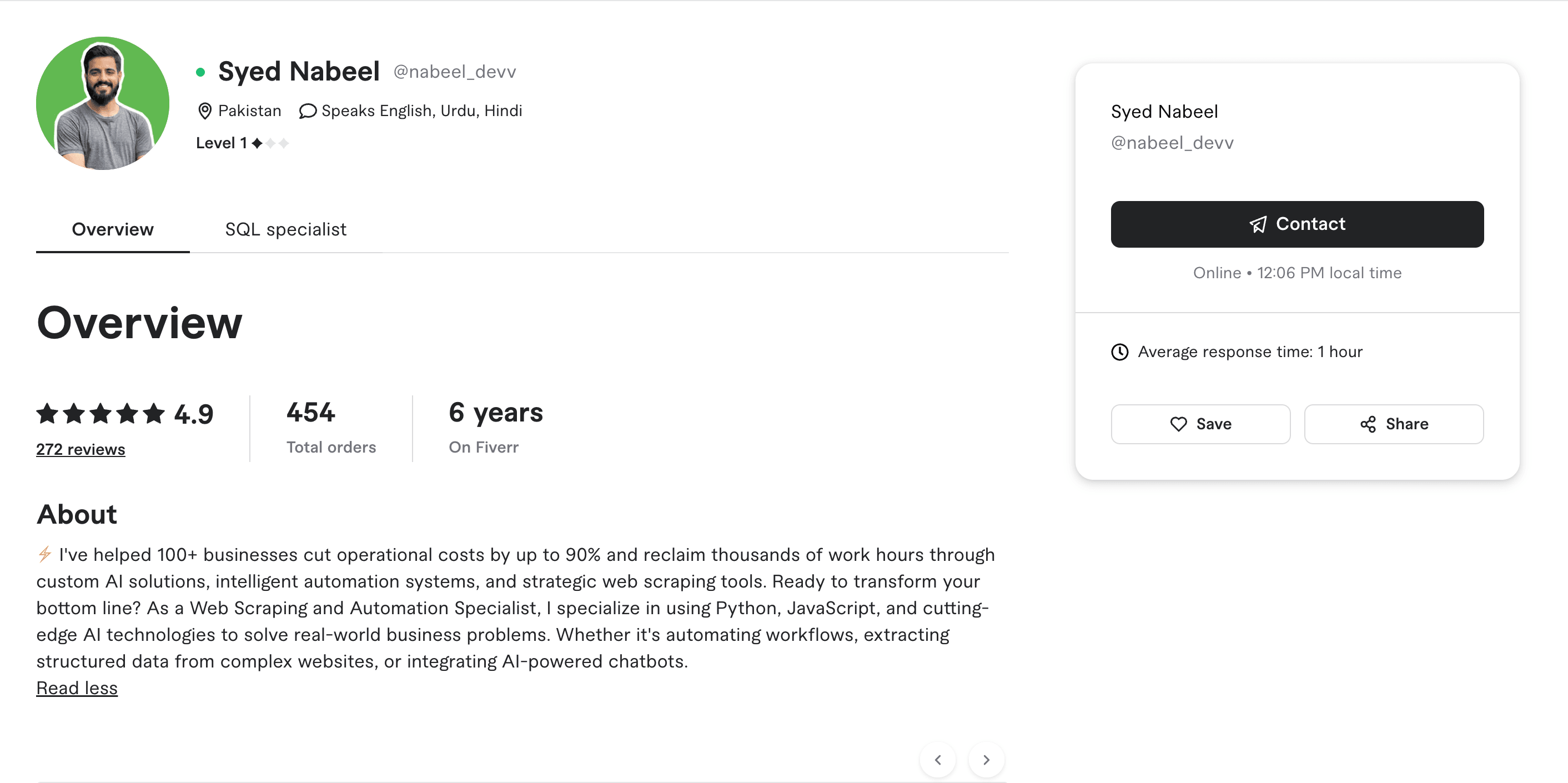The image size is (1568, 783).
Task: Click the first star in the rating row
Action: click(x=47, y=413)
